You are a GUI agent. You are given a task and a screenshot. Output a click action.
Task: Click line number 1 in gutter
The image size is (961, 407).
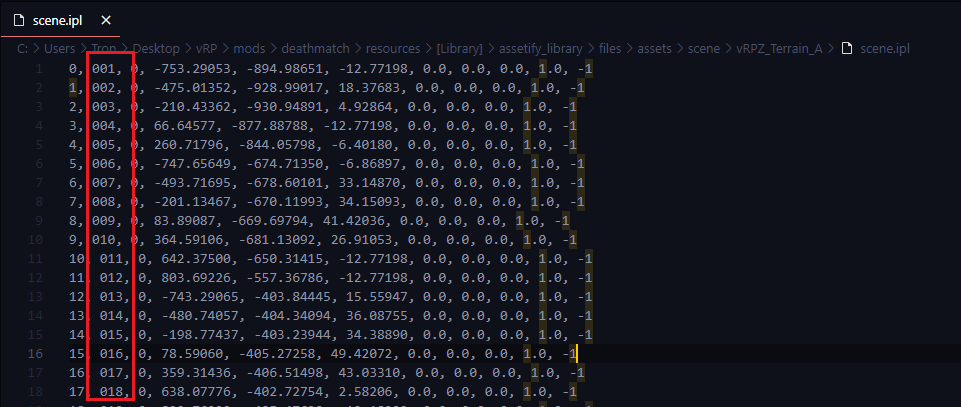(x=39, y=69)
